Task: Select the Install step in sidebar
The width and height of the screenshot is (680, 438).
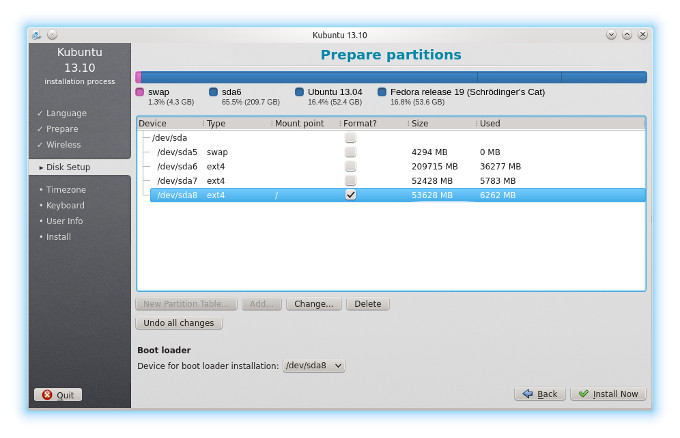Action: [58, 237]
